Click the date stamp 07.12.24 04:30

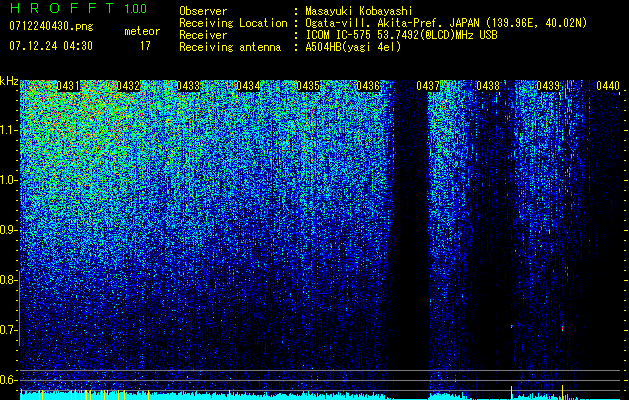click(x=51, y=46)
